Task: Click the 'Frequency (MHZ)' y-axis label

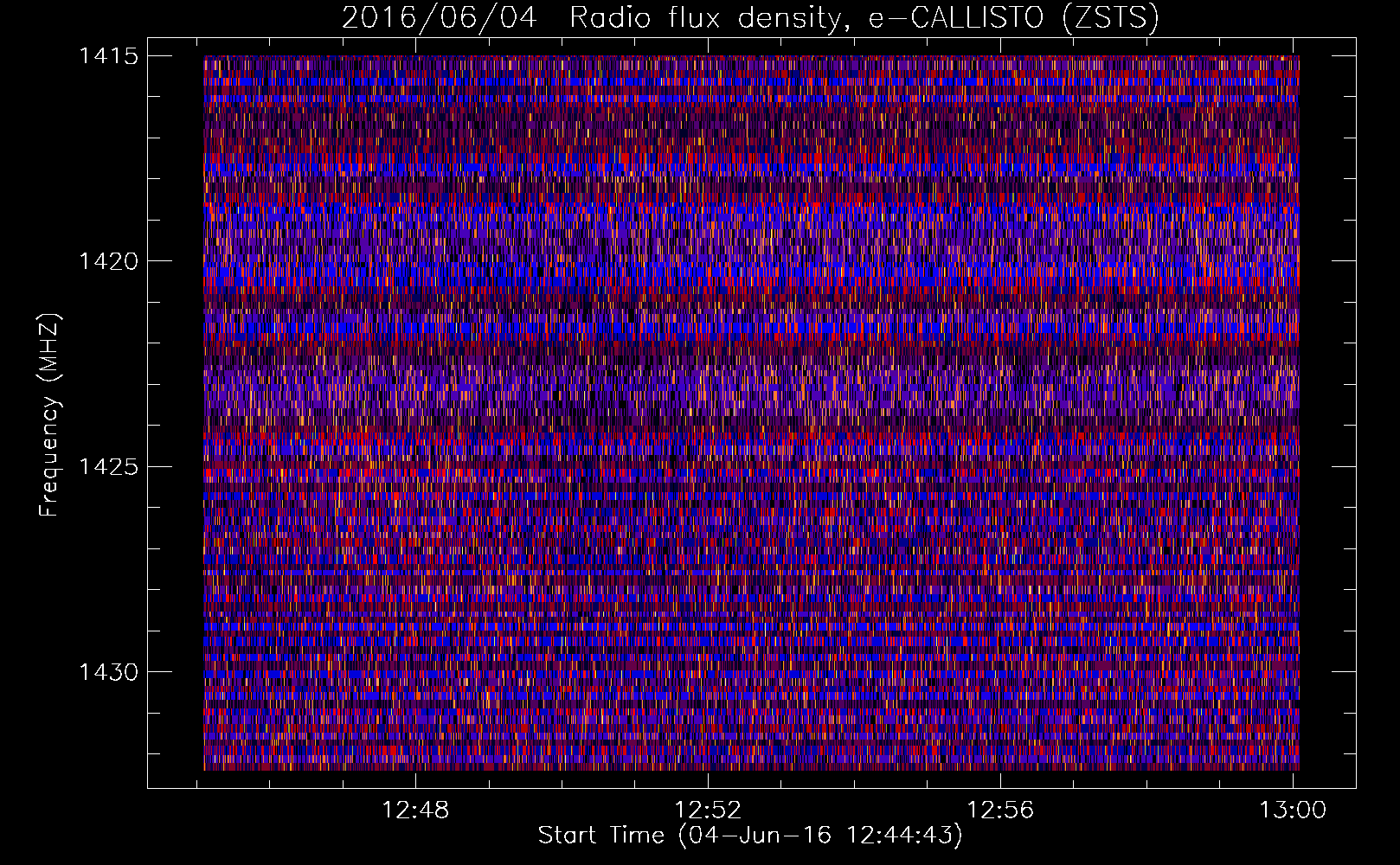Action: pos(49,415)
